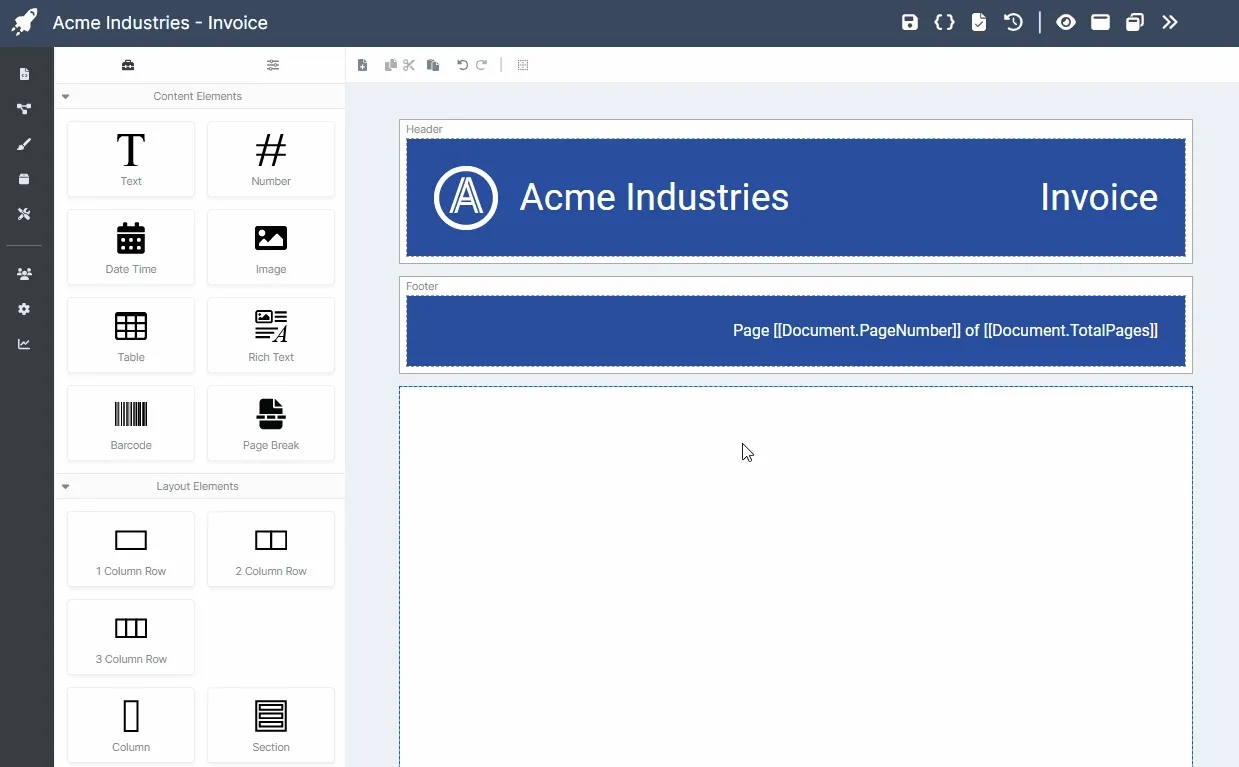Open version history with the clock icon
The image size is (1239, 767).
click(1013, 22)
